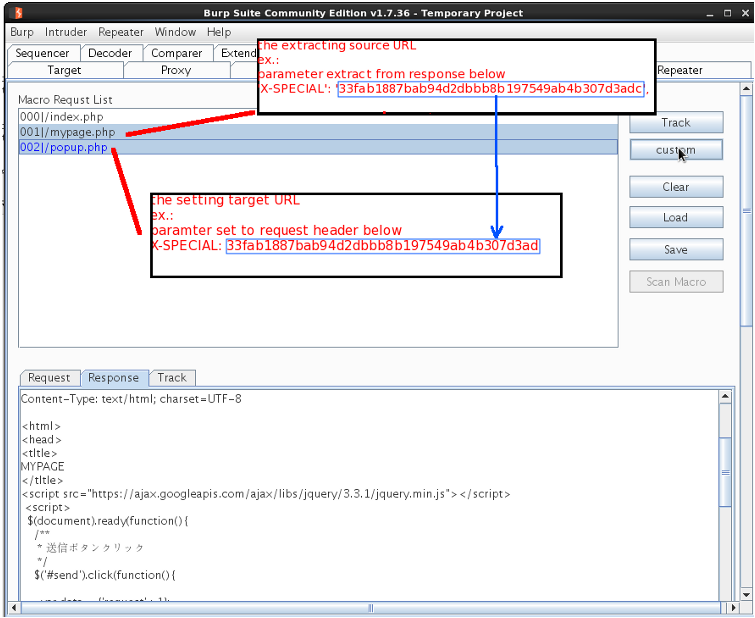Click the horizontal scrollbar right arrow
Screen dimensions: 755x618
click(x=733, y=607)
